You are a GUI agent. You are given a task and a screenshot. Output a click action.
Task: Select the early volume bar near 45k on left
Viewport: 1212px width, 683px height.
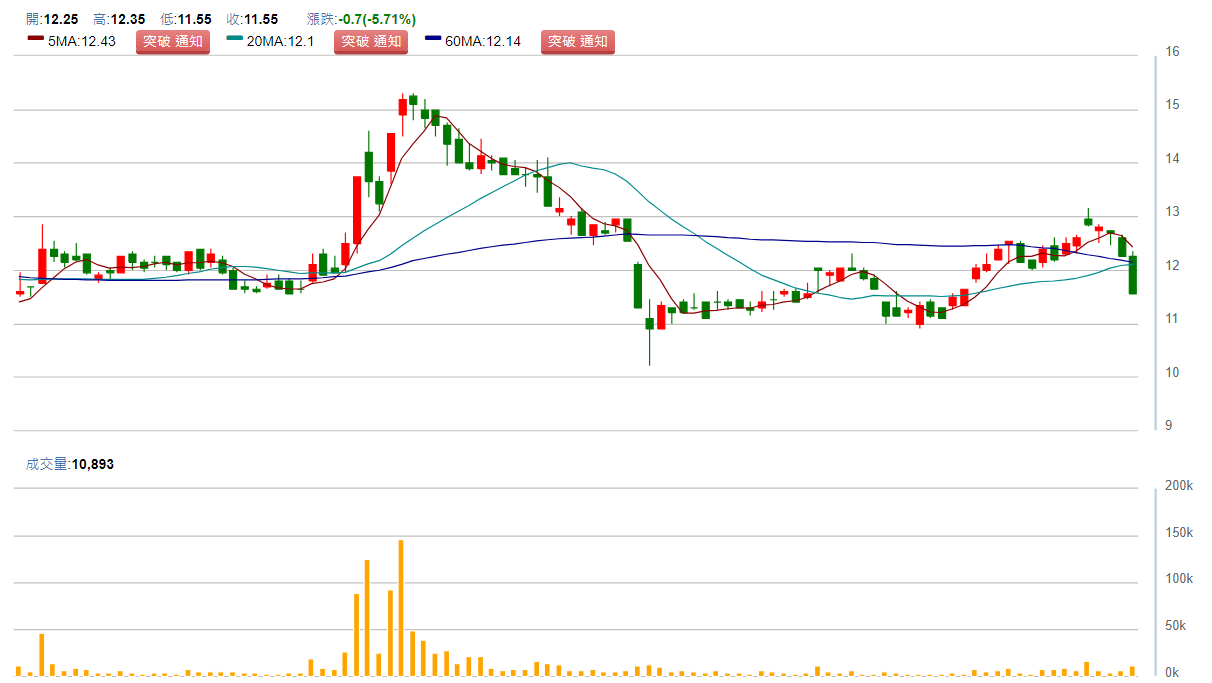tap(41, 654)
